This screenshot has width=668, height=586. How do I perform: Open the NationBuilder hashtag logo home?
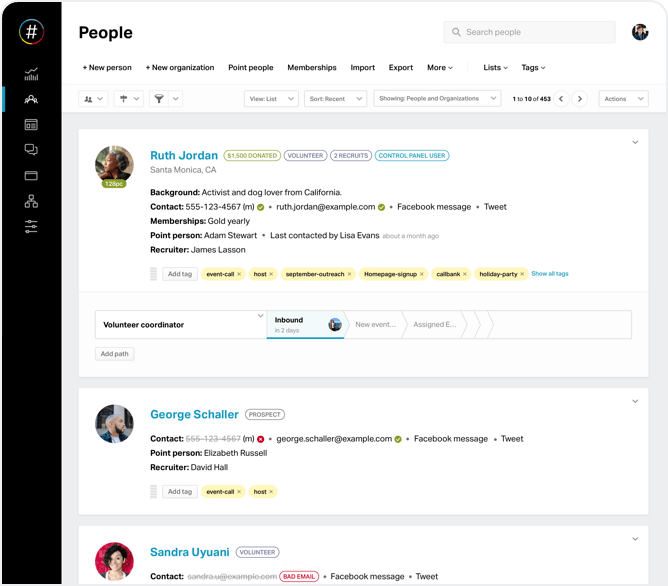click(32, 32)
